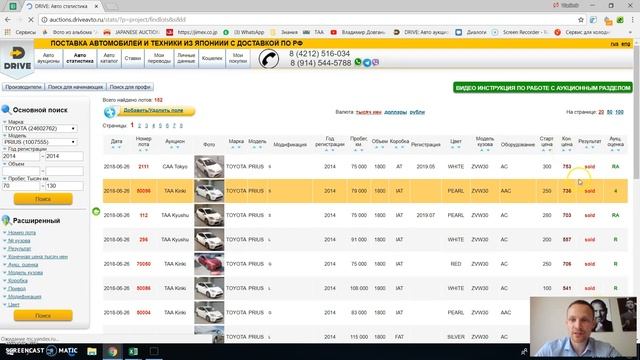Open Chrome three-dot menu
Screen dimensions: 640x360
pyautogui.click(x=633, y=20)
